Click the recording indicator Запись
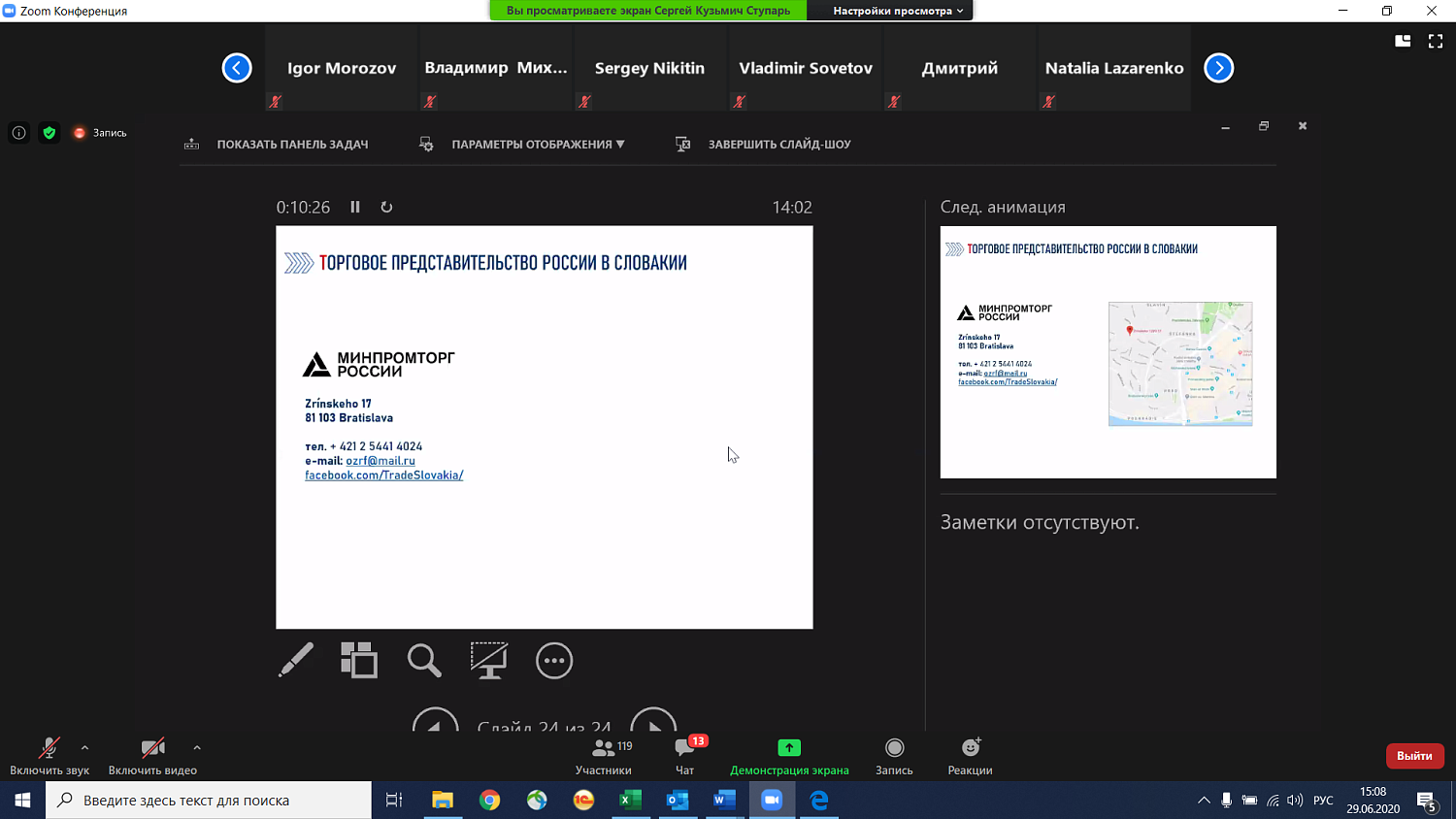 coord(100,133)
